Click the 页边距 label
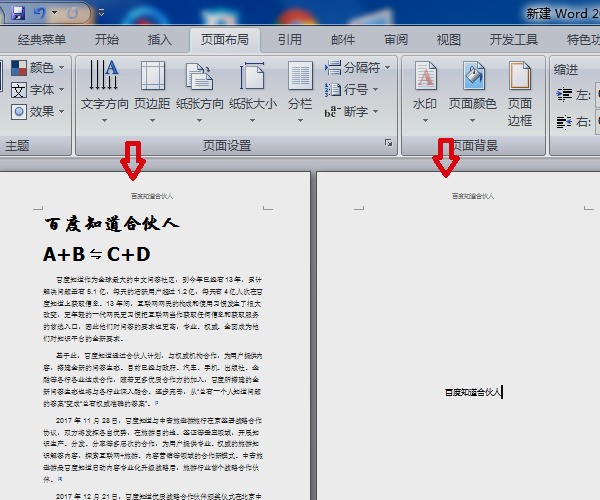Image resolution: width=600 pixels, height=500 pixels. pyautogui.click(x=152, y=104)
